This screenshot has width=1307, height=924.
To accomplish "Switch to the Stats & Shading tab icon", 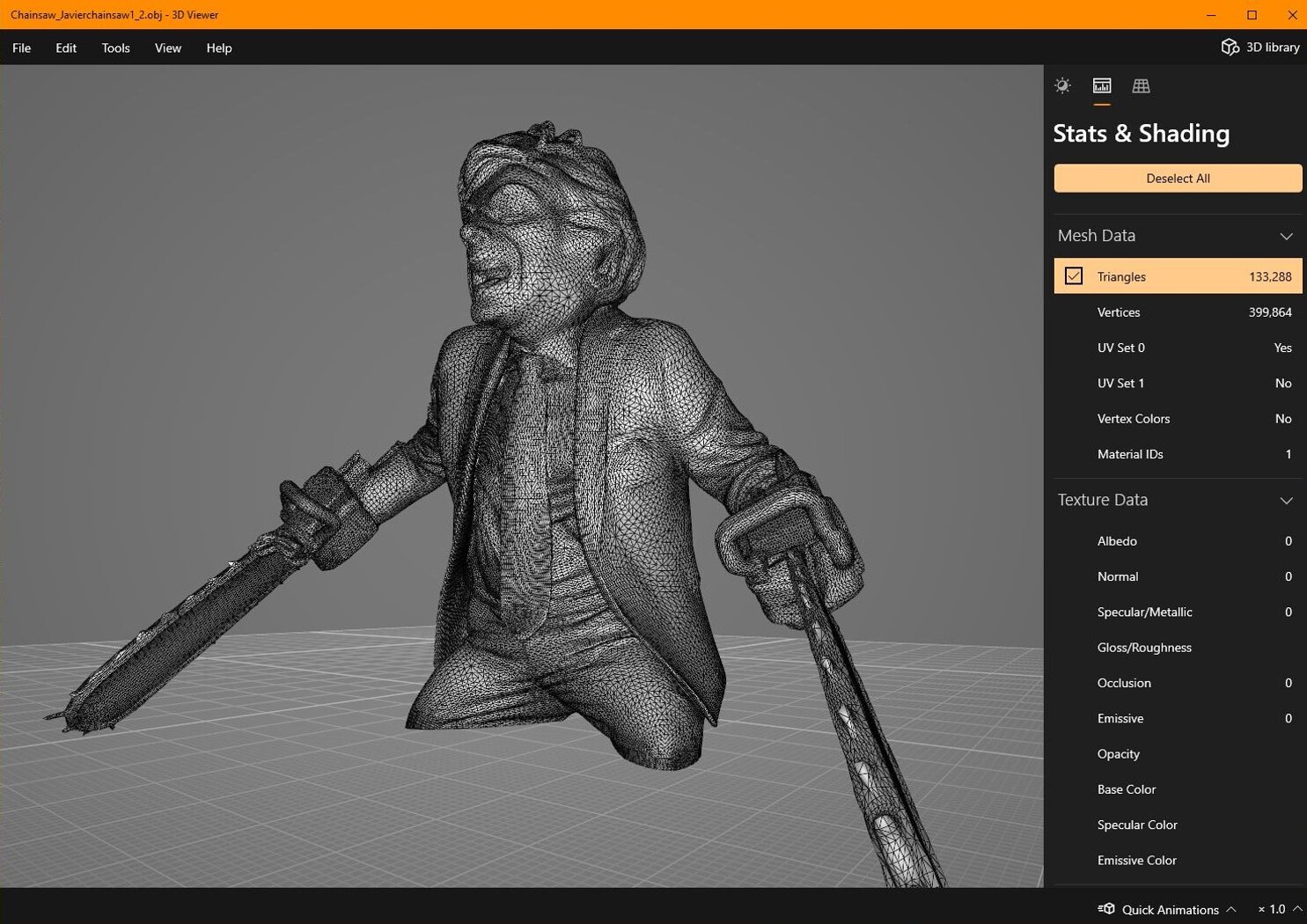I will click(x=1102, y=85).
